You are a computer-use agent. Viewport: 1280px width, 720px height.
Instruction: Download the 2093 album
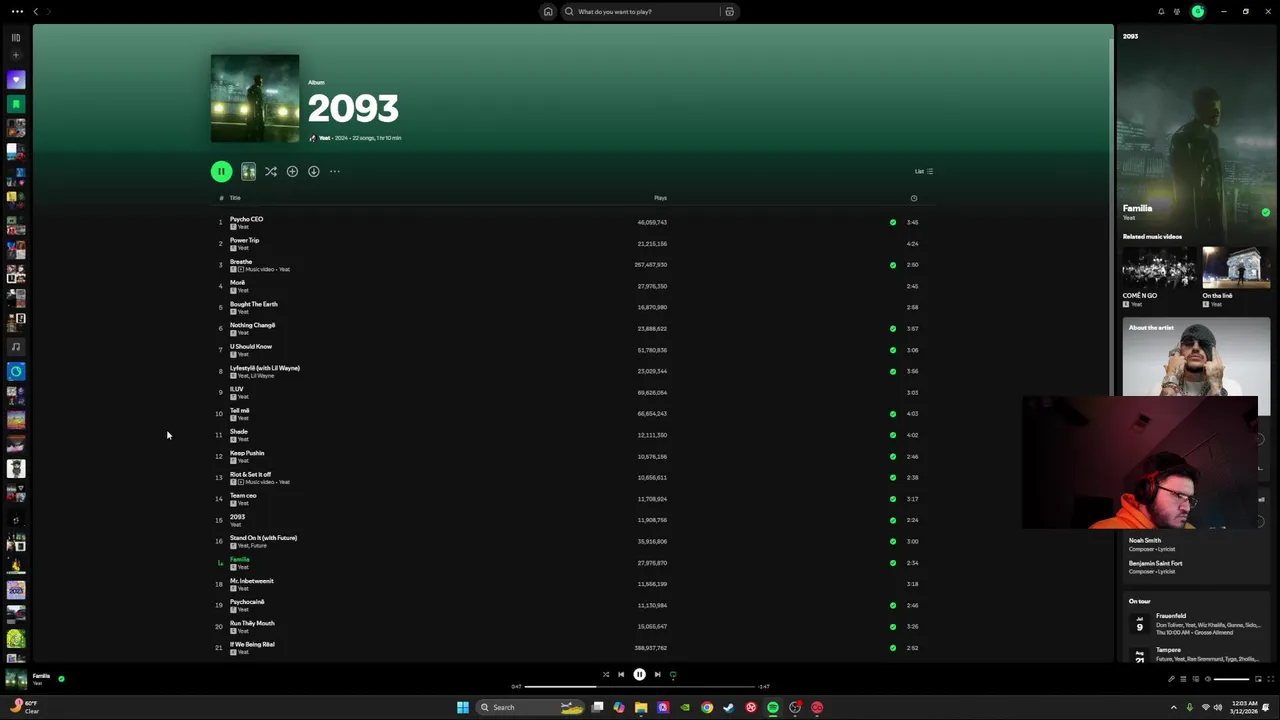pyautogui.click(x=313, y=172)
